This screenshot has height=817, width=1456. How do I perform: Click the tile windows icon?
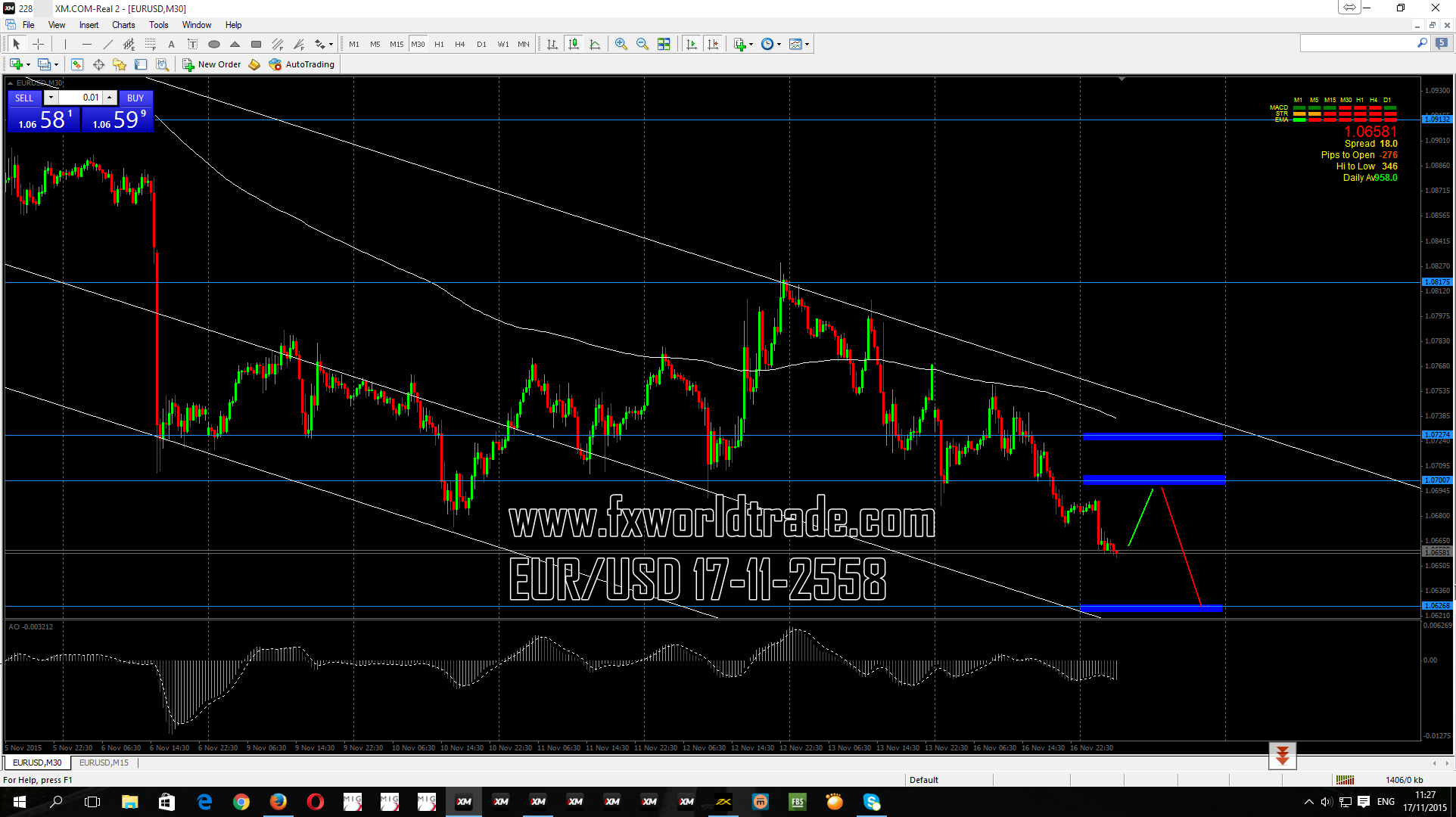tap(664, 44)
